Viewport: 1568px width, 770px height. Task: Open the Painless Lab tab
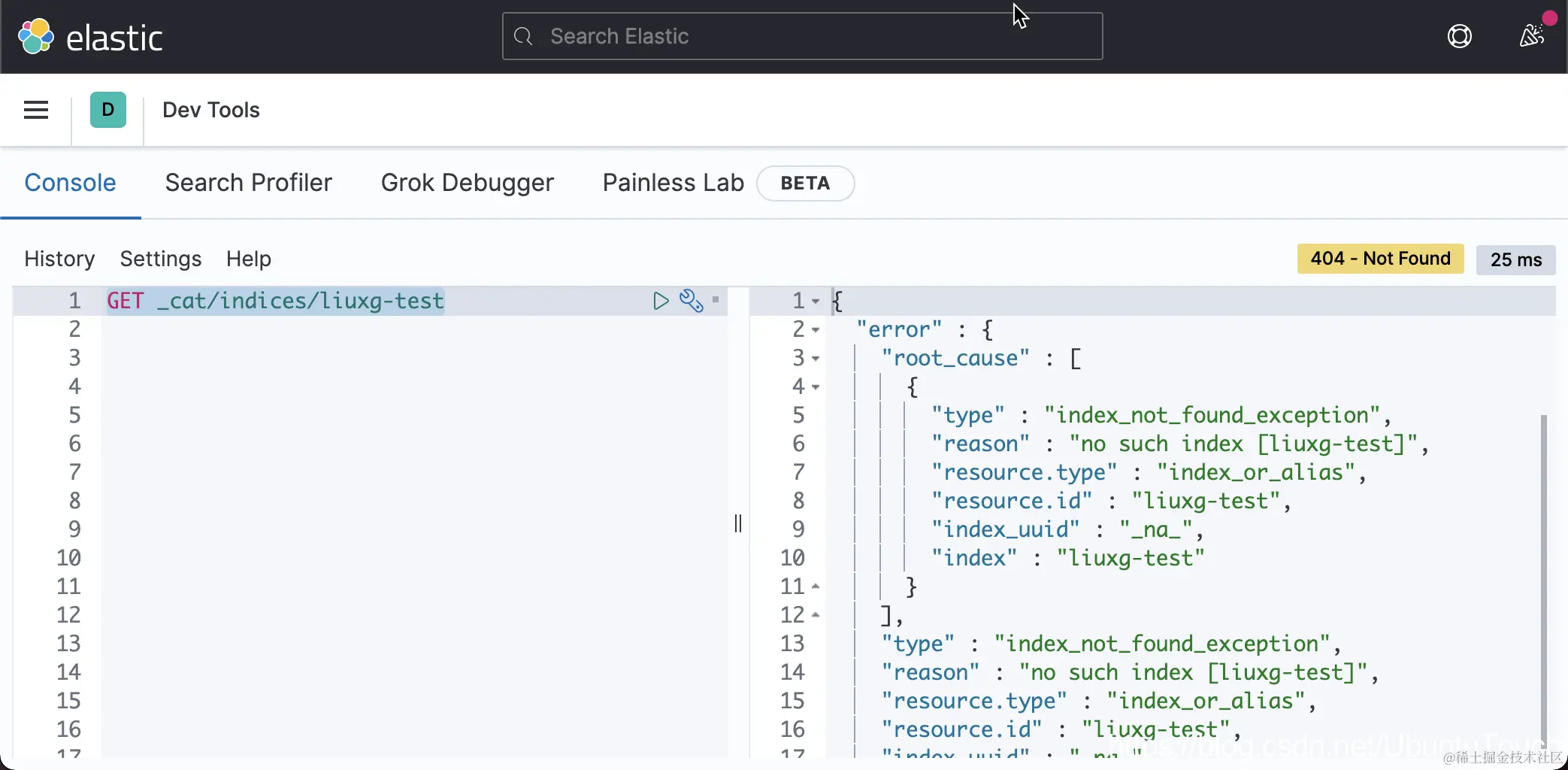pos(673,183)
